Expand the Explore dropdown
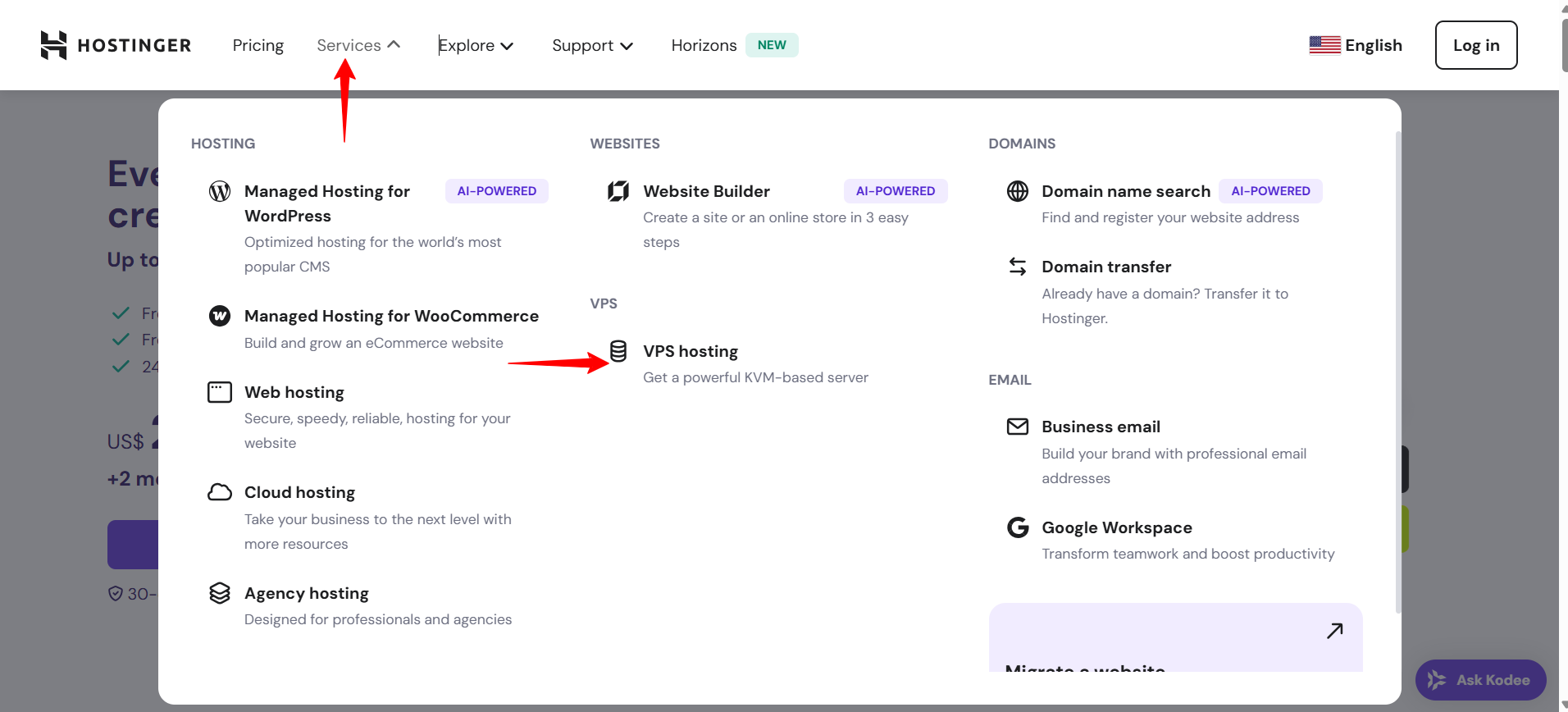 click(x=476, y=45)
